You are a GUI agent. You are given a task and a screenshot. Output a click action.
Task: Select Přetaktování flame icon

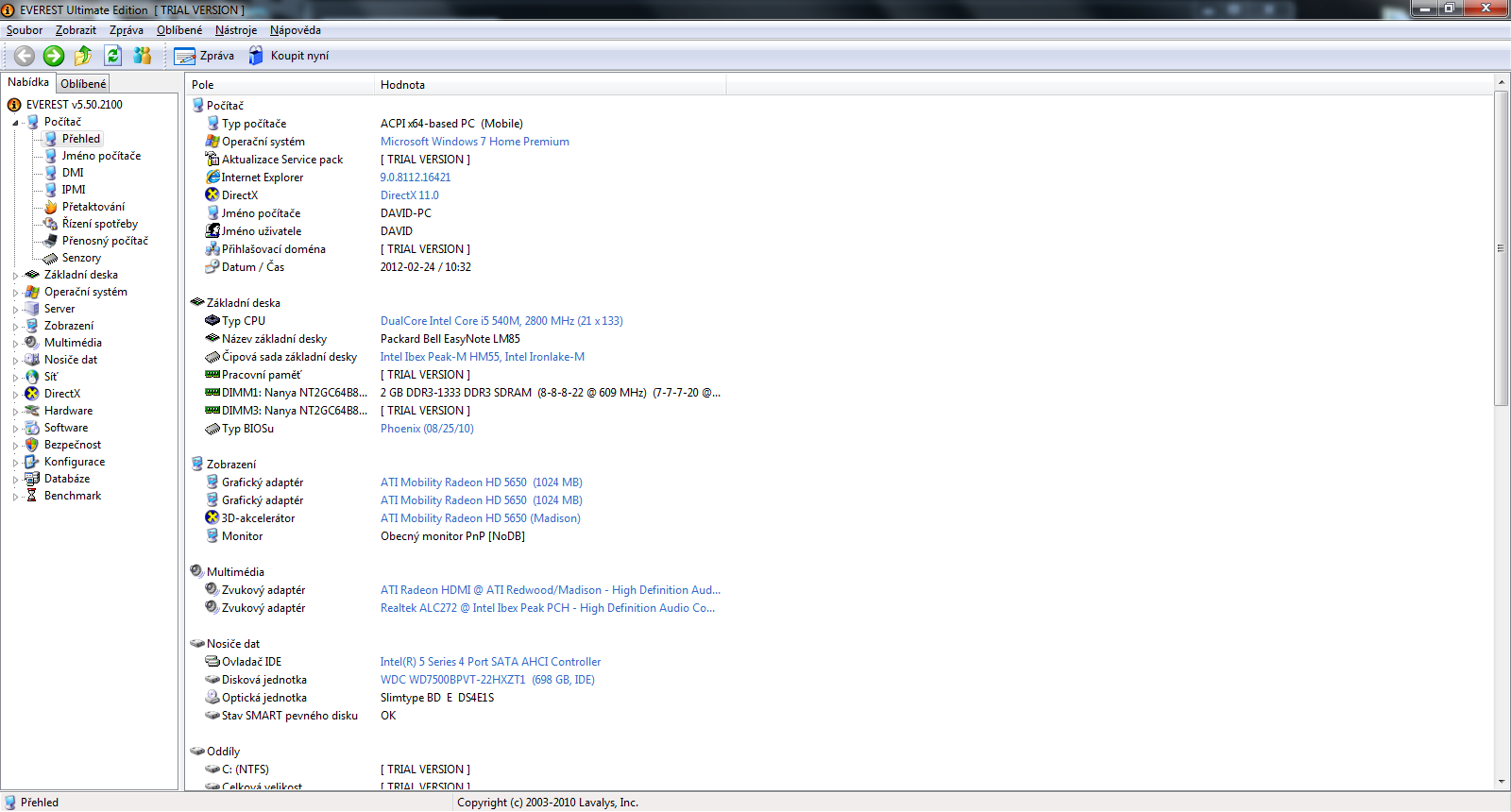(x=51, y=207)
